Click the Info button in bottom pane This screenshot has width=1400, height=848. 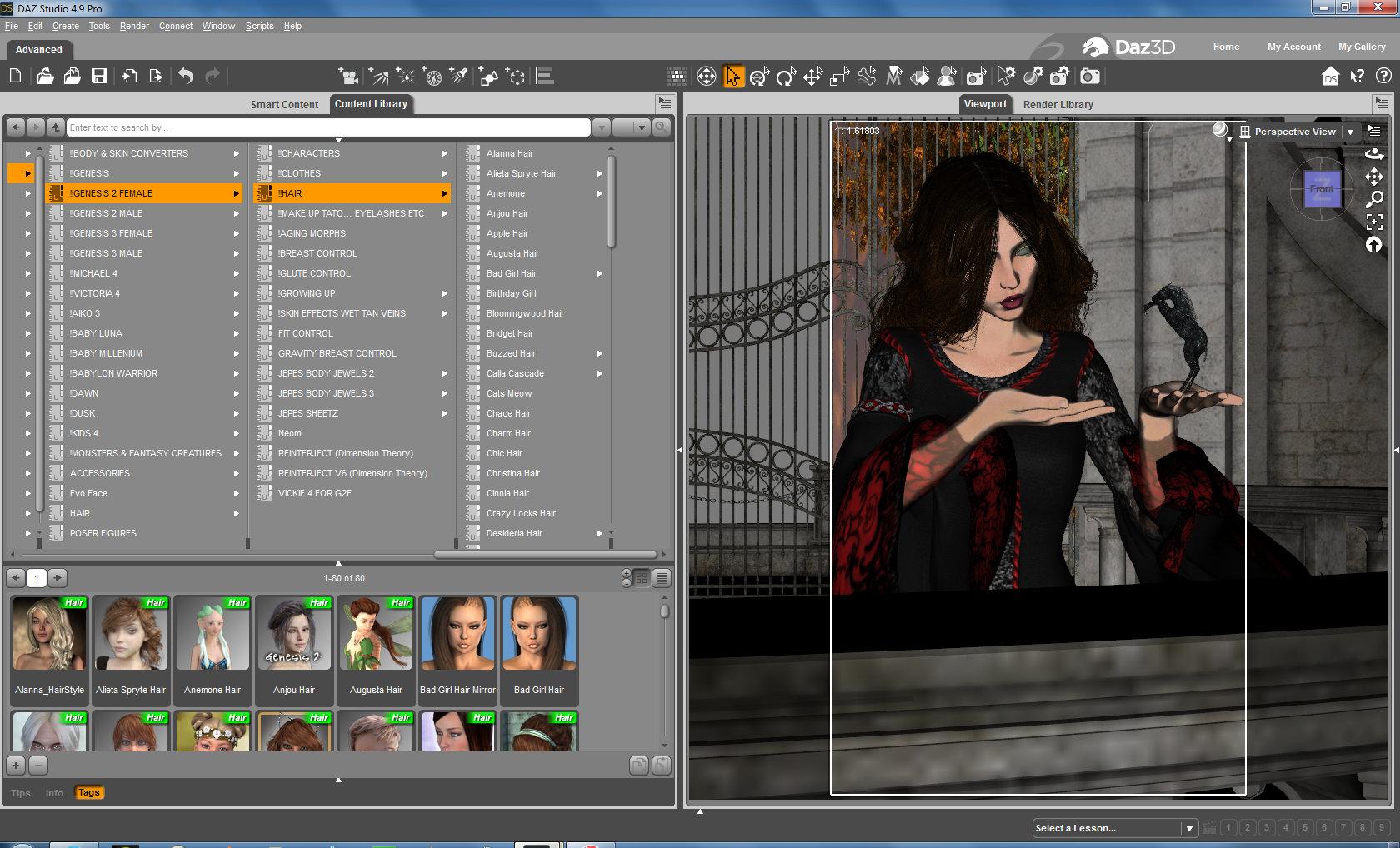[54, 793]
